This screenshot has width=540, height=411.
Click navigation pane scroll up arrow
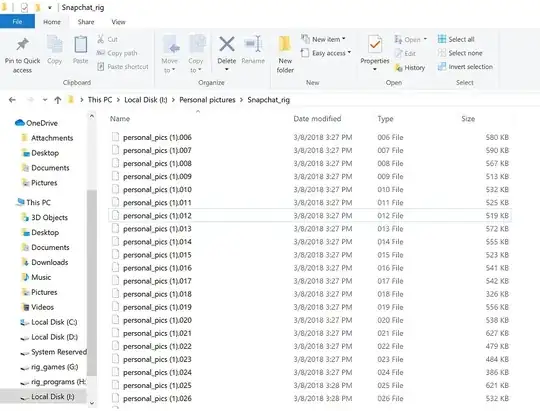tap(92, 116)
